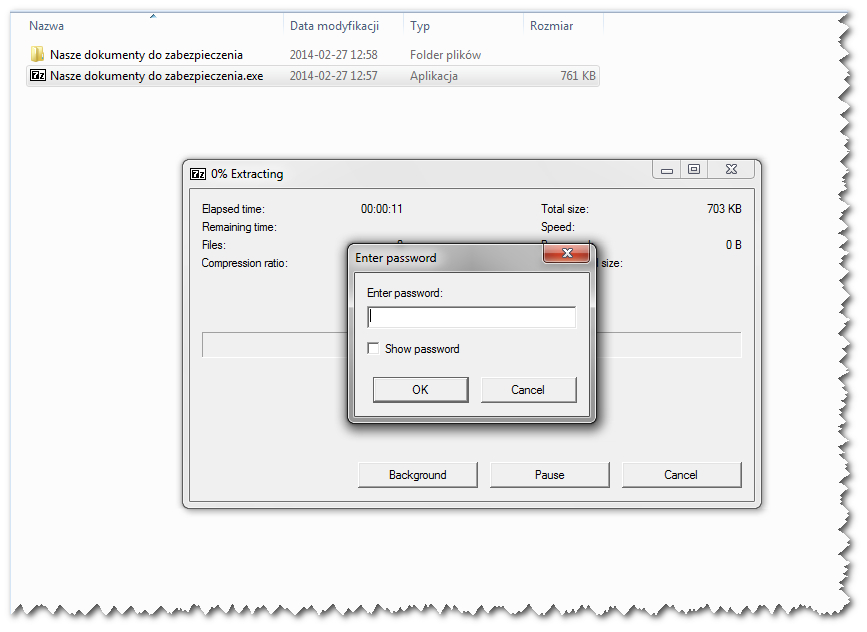Focus the Enter password text field
The image size is (867, 632).
click(471, 317)
